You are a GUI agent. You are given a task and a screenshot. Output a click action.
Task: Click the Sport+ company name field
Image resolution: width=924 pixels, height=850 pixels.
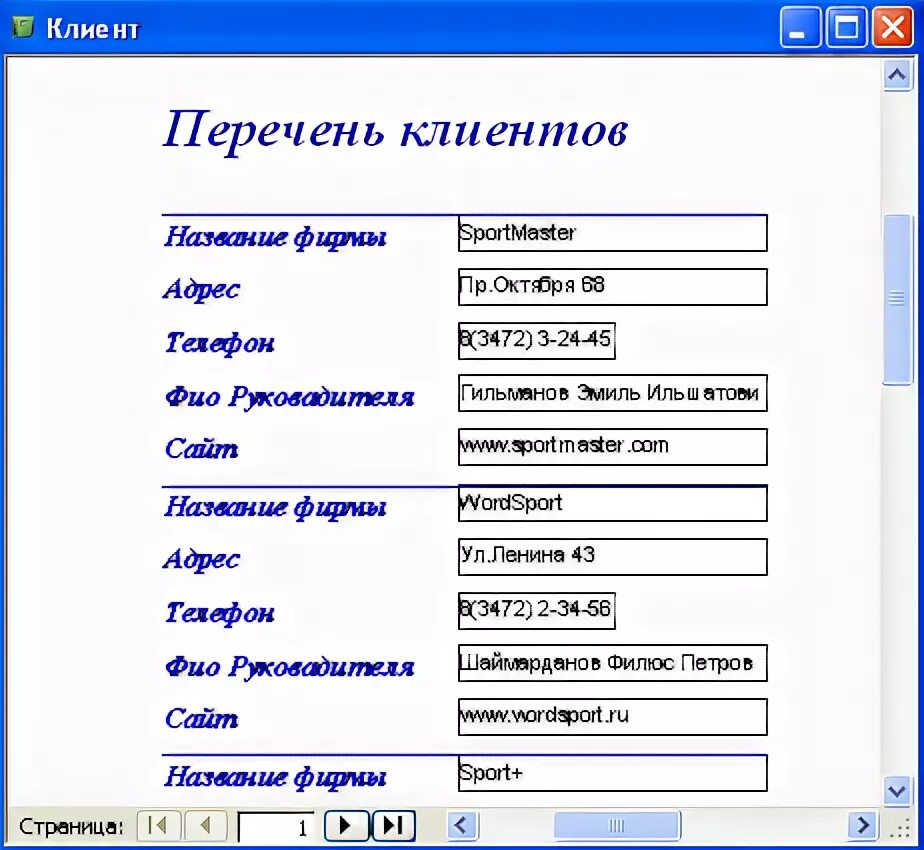[613, 773]
